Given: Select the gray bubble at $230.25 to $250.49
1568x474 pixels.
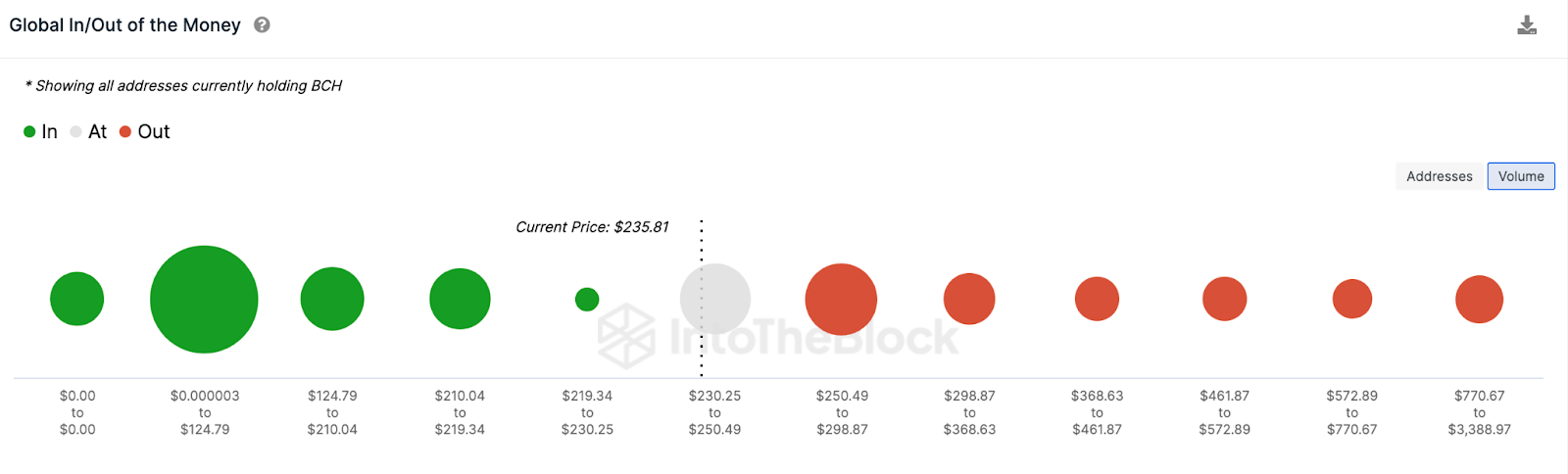Looking at the screenshot, I should 715,299.
